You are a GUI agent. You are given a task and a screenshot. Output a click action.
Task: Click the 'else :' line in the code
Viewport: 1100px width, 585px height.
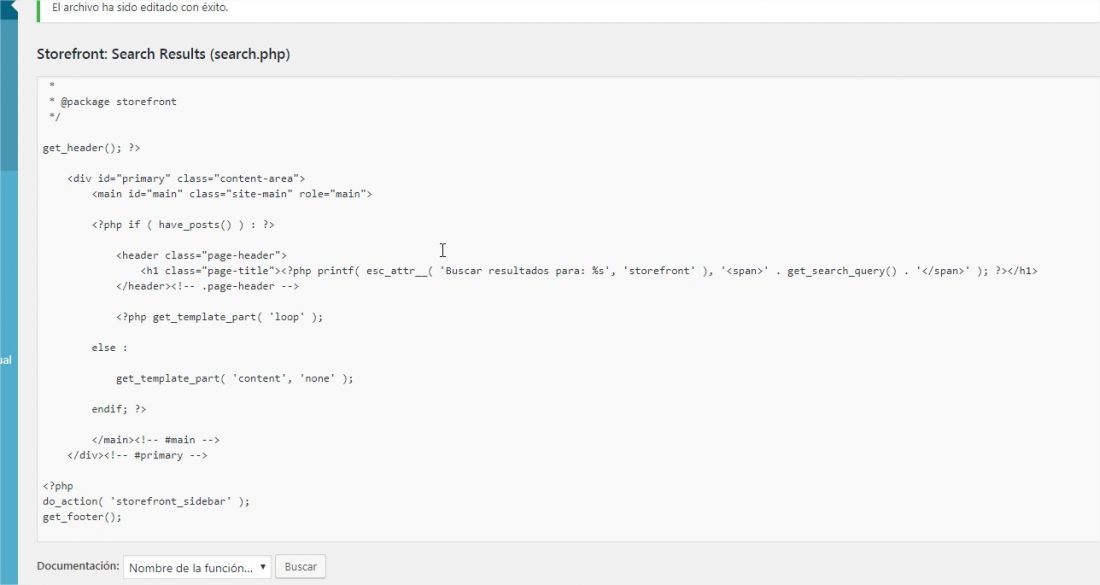[109, 348]
